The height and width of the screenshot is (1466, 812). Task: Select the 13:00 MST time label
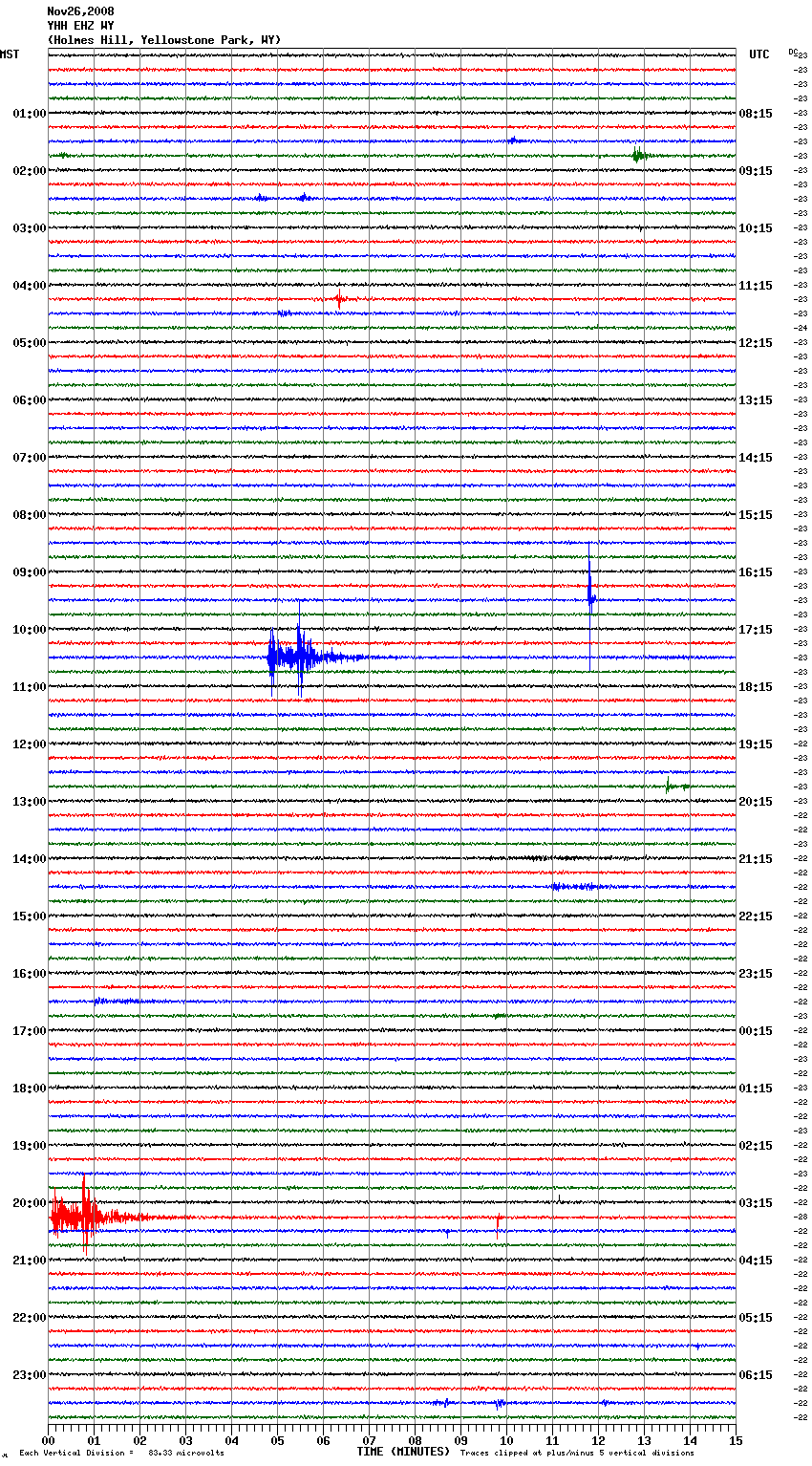(30, 802)
